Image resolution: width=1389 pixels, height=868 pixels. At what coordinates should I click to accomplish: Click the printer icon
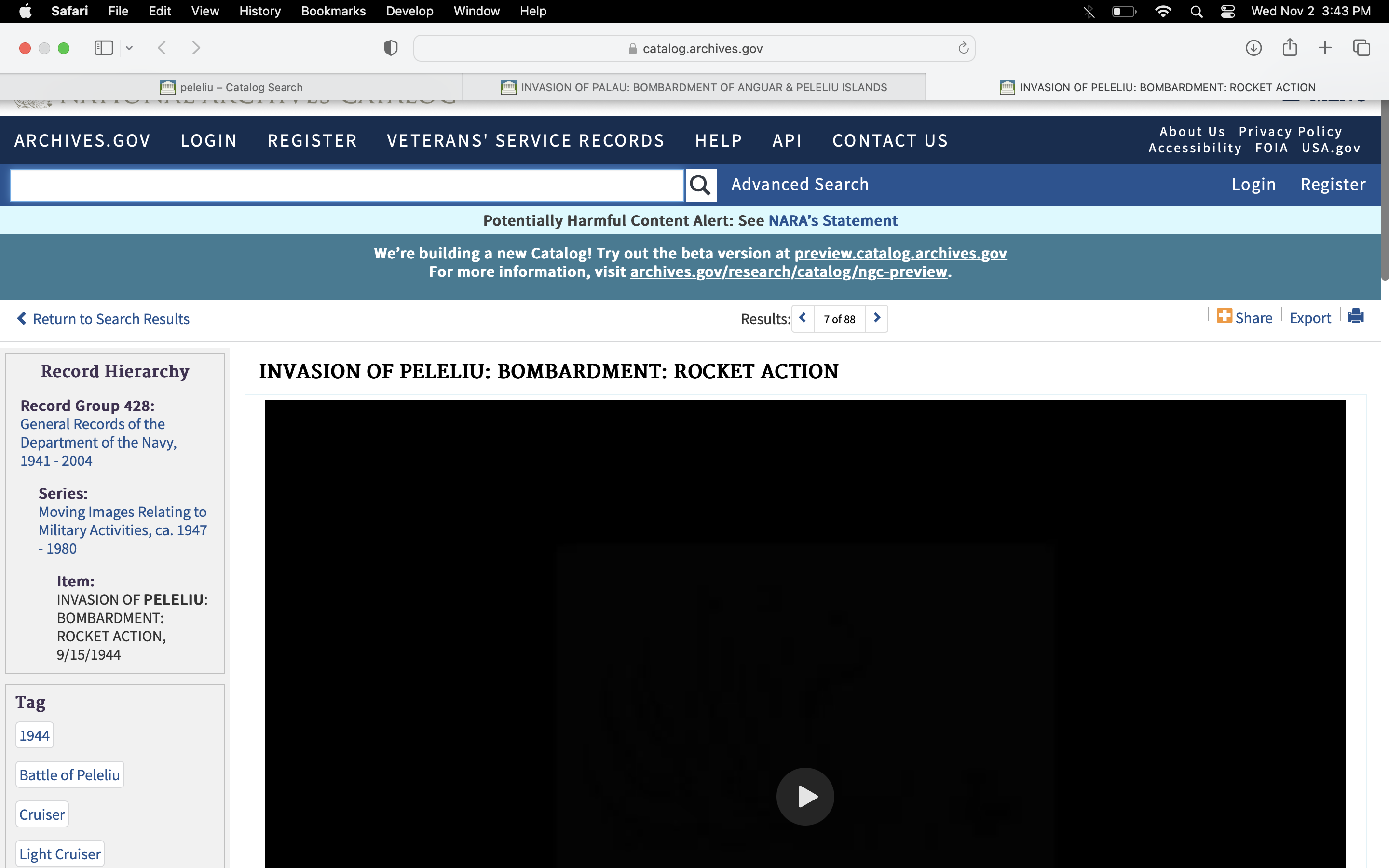pyautogui.click(x=1356, y=316)
